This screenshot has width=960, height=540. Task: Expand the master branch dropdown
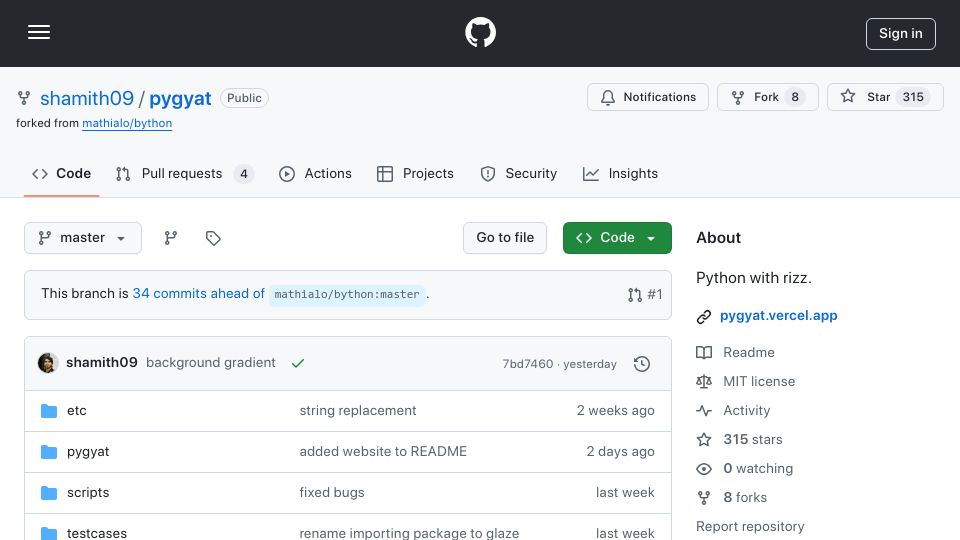83,238
